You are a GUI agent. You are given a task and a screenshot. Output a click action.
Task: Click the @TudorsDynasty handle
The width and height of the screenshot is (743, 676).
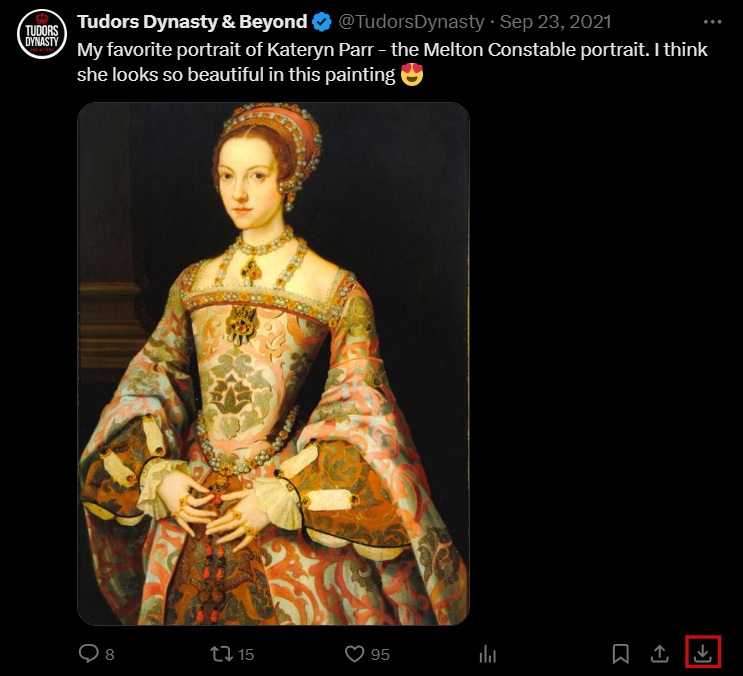[x=411, y=22]
